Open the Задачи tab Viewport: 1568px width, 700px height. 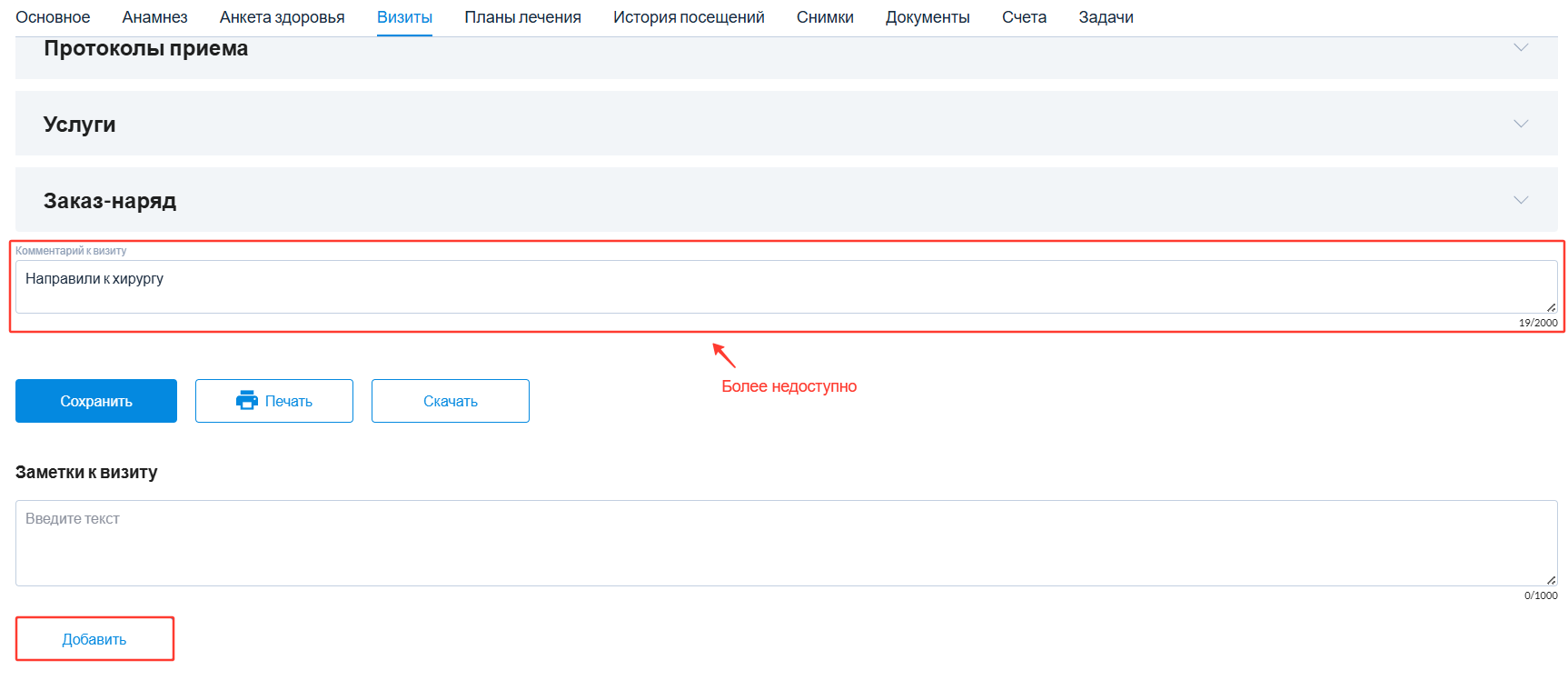click(1106, 17)
